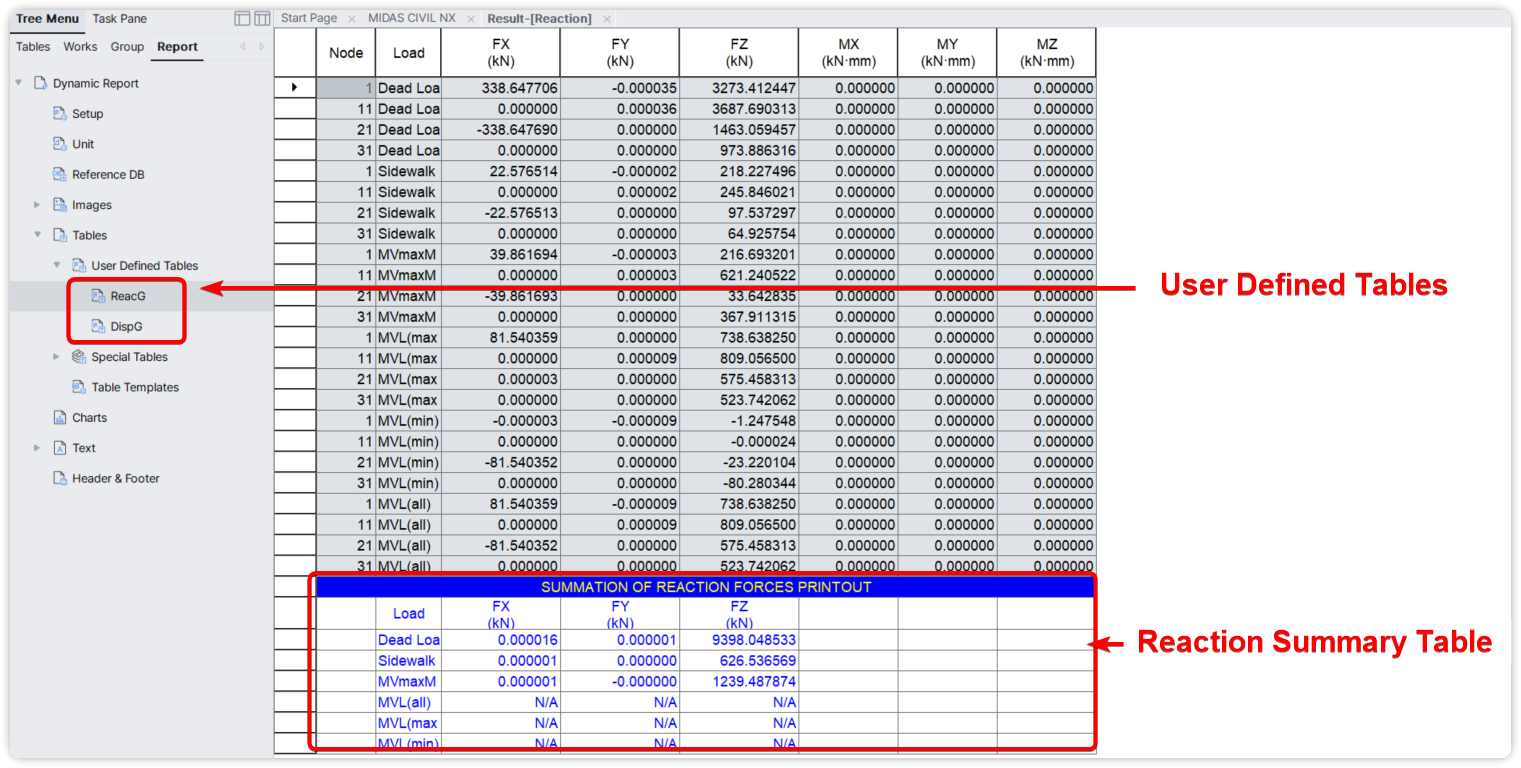Click the Load column header
Screen dimensions: 1521x768
tap(408, 53)
